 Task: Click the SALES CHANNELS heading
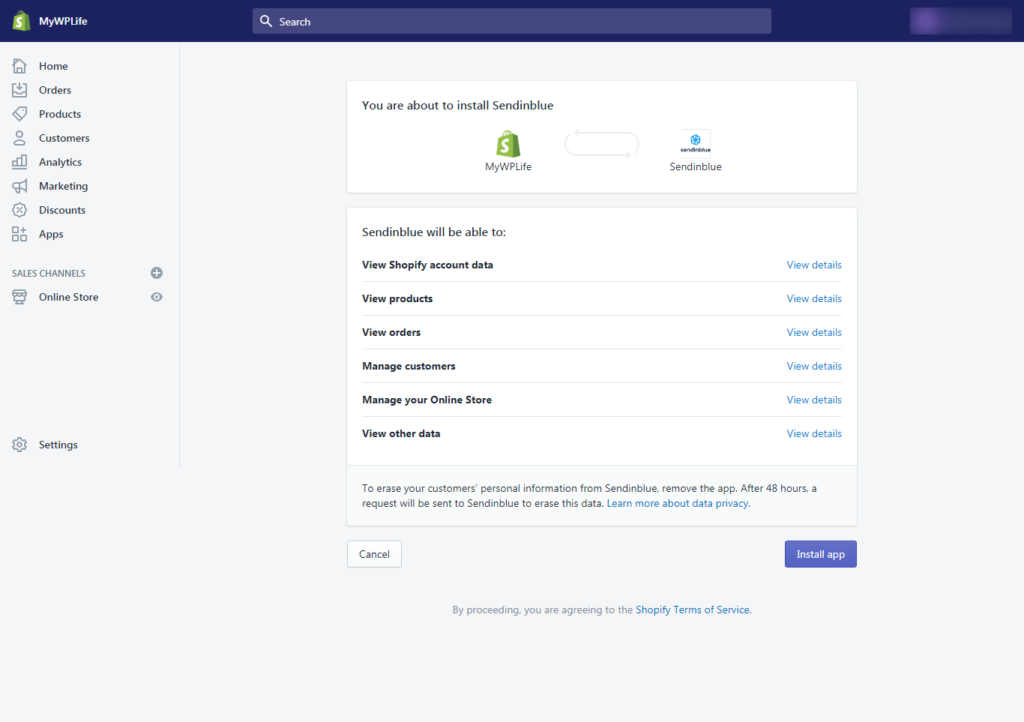click(48, 273)
